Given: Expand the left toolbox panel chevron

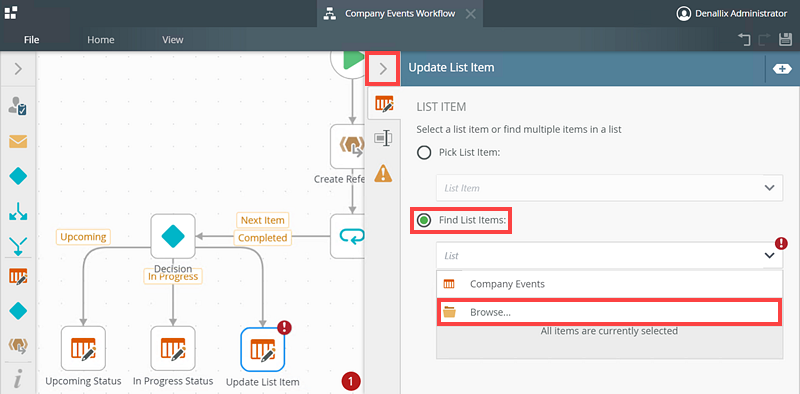Looking at the screenshot, I should (x=18, y=68).
